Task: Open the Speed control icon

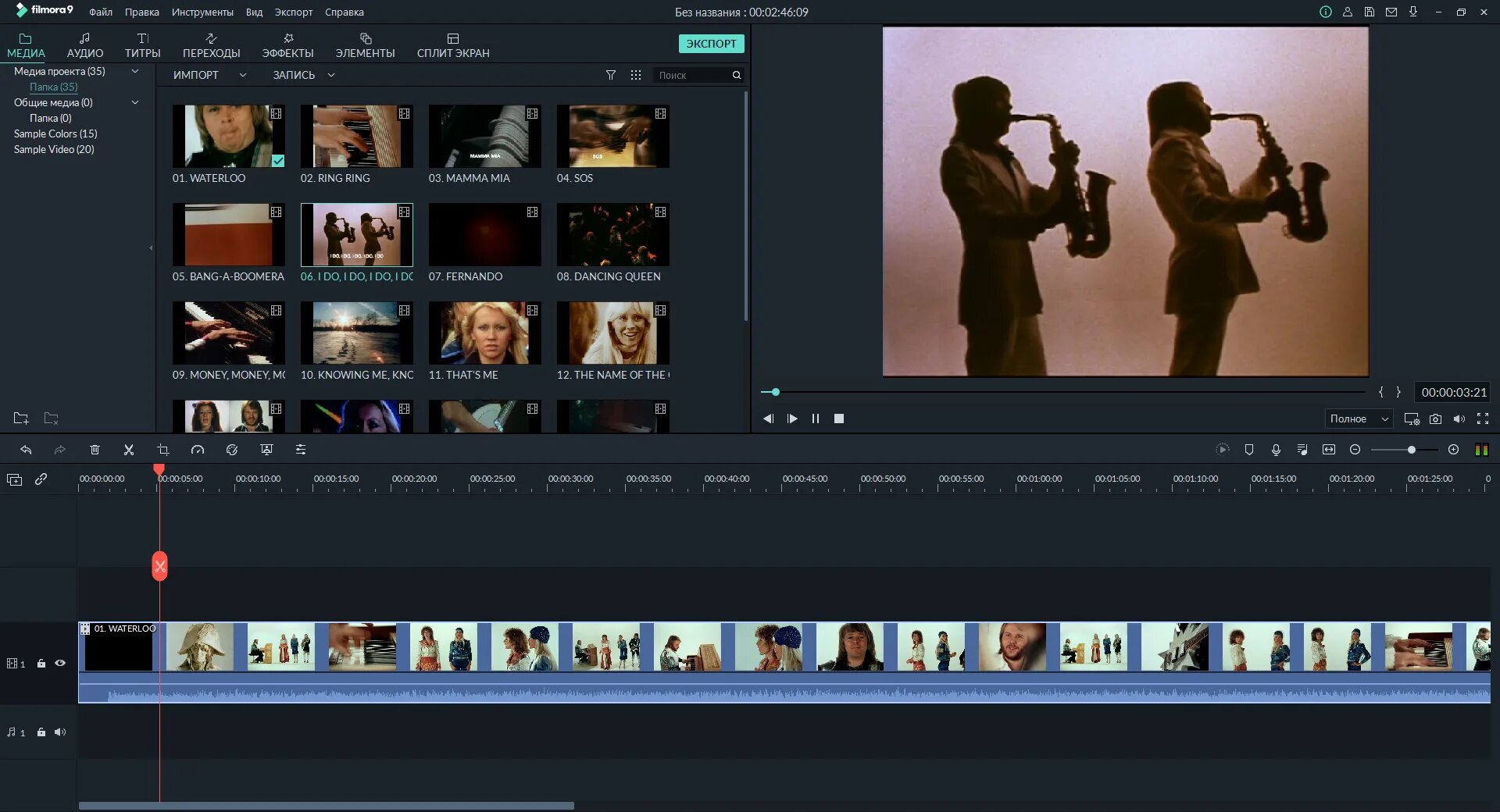Action: point(198,450)
